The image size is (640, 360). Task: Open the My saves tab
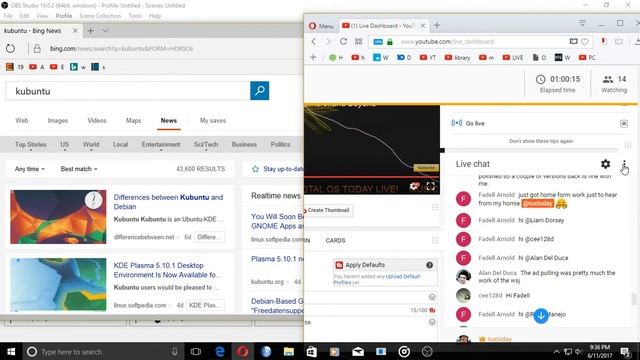tap(213, 120)
